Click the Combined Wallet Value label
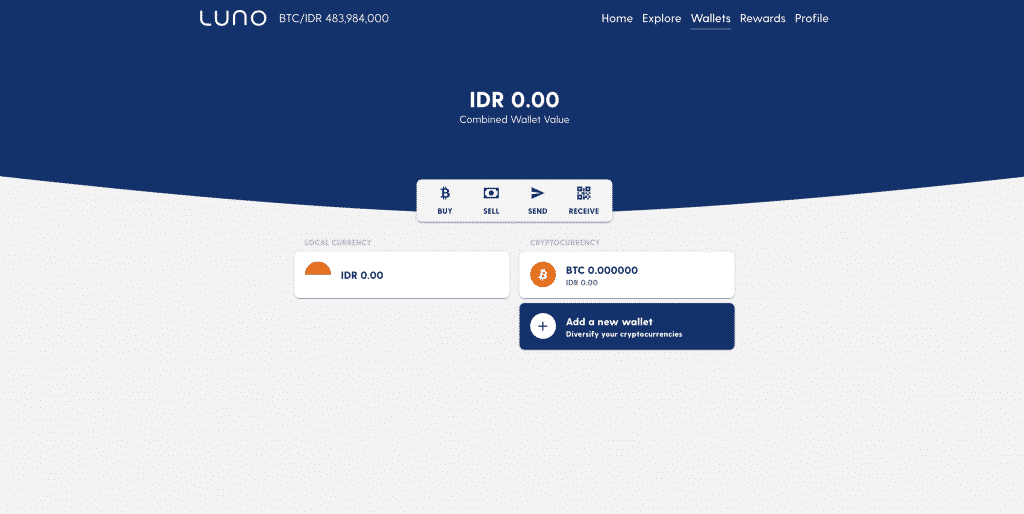Screen dimensions: 1024x514 tap(514, 120)
